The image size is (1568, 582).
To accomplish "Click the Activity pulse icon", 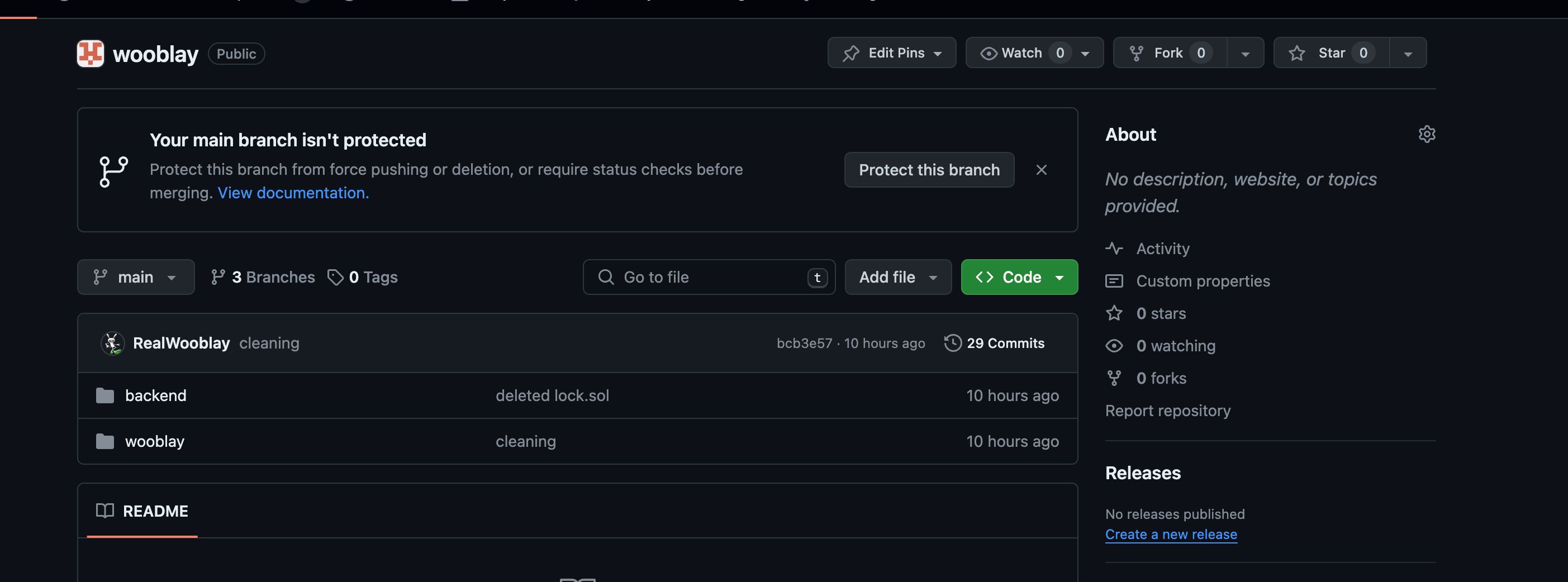I will 1114,248.
